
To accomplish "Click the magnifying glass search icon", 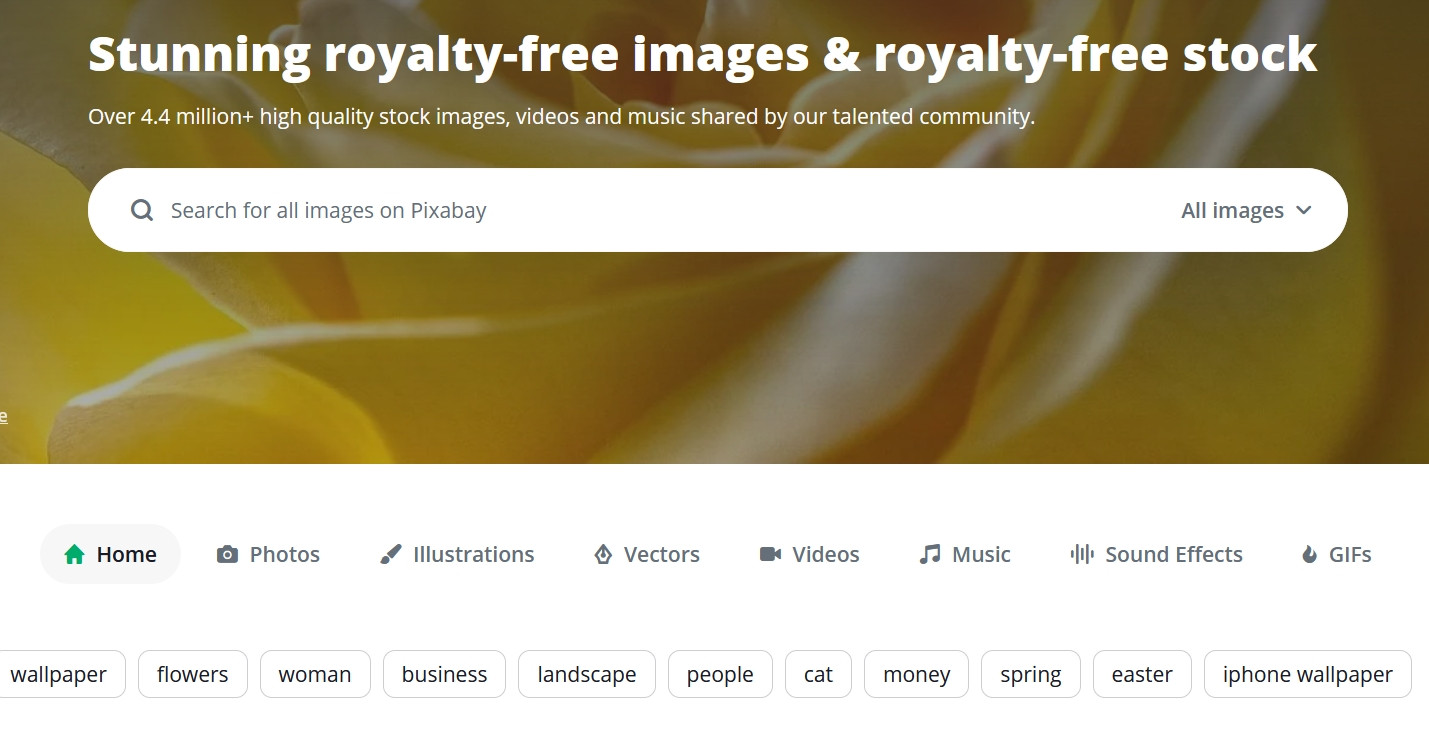I will tap(142, 210).
